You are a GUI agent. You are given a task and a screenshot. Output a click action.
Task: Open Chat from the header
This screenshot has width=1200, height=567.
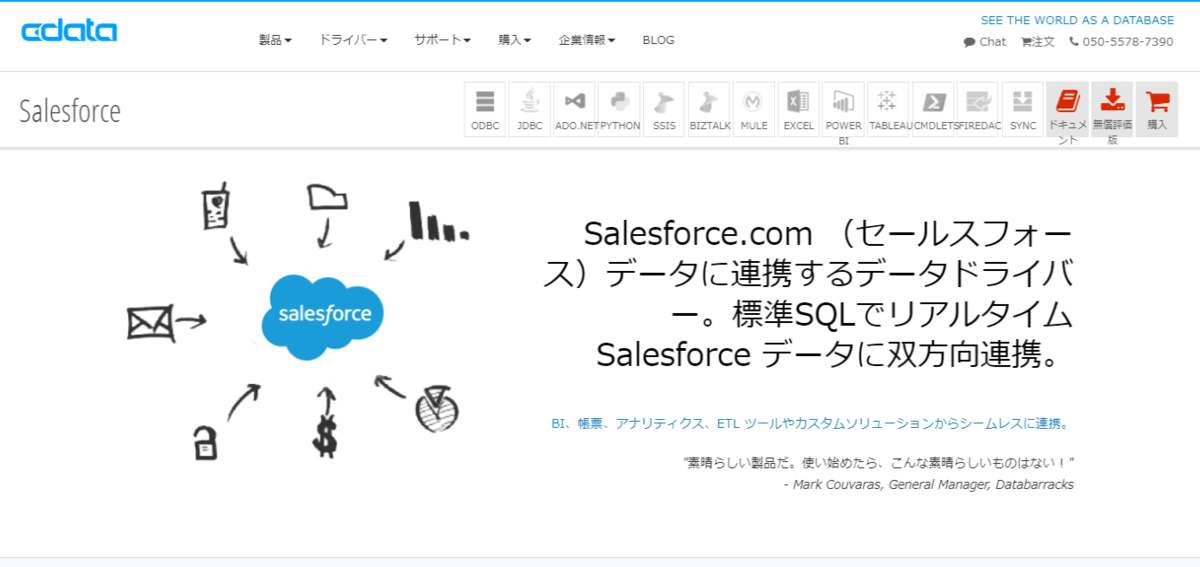(985, 42)
